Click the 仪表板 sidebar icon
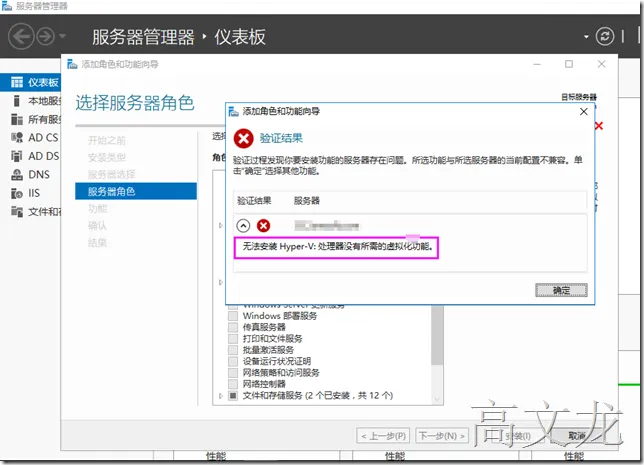Viewport: 644px width, 465px height. [17, 83]
